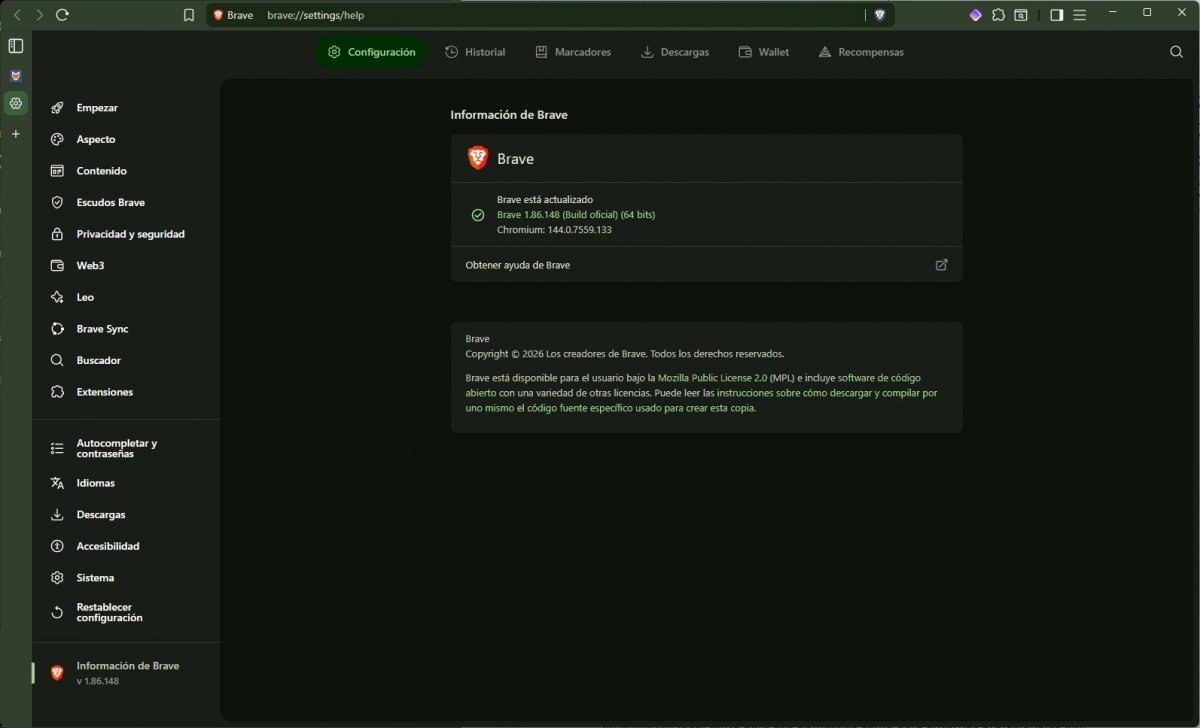
Task: Open the hamburger menu icon
Action: tap(1078, 15)
